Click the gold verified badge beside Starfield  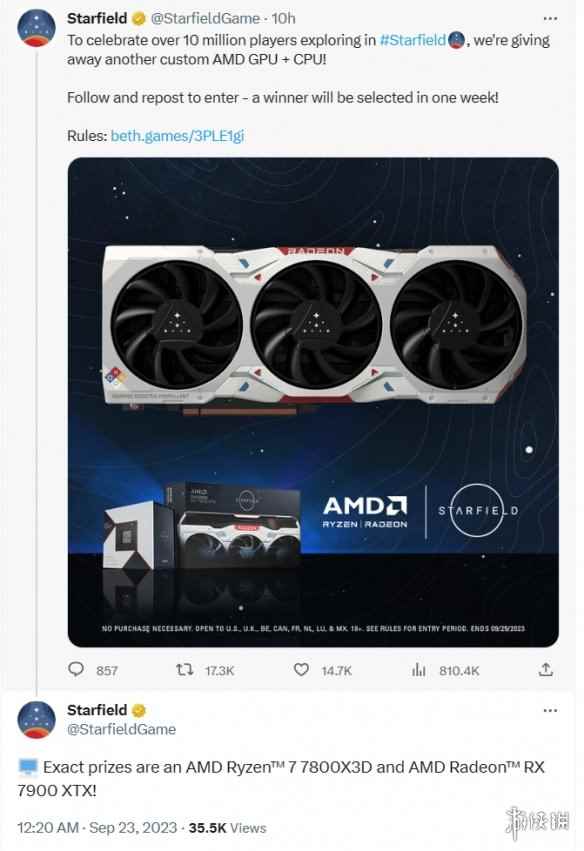tap(138, 19)
